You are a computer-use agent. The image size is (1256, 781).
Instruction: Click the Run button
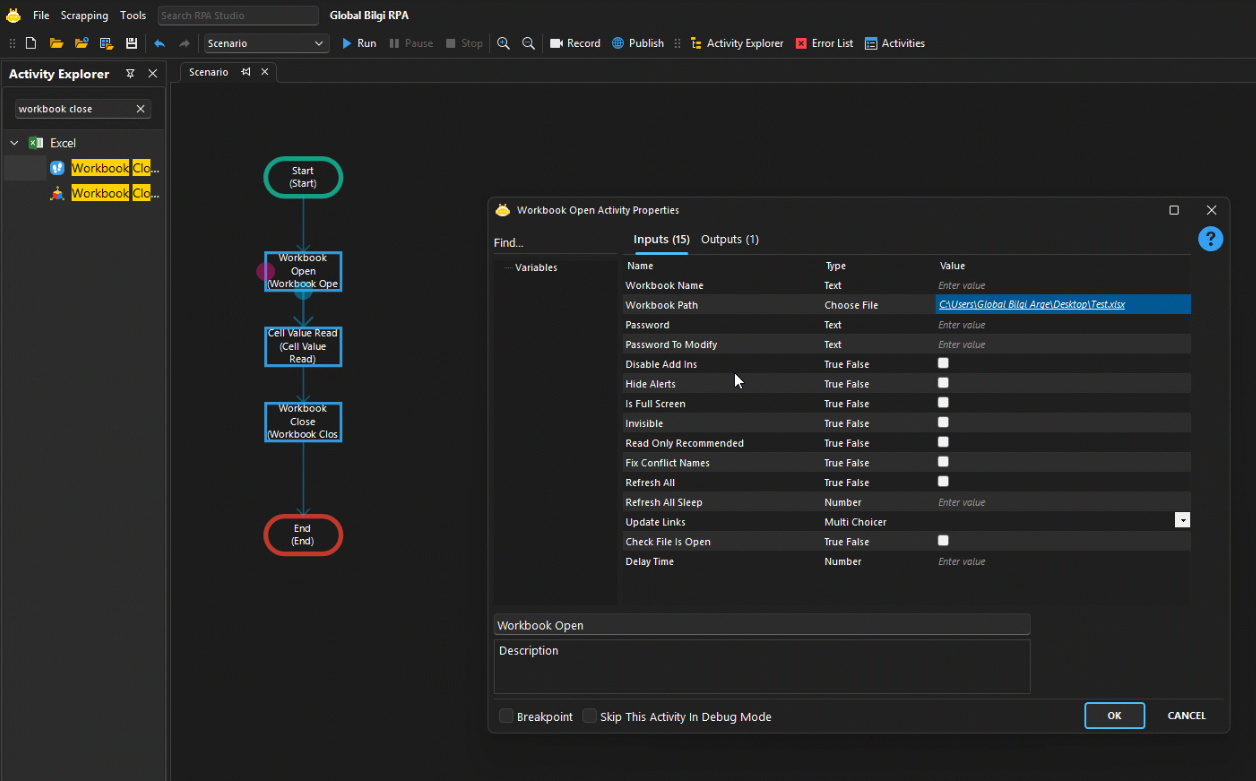click(358, 44)
